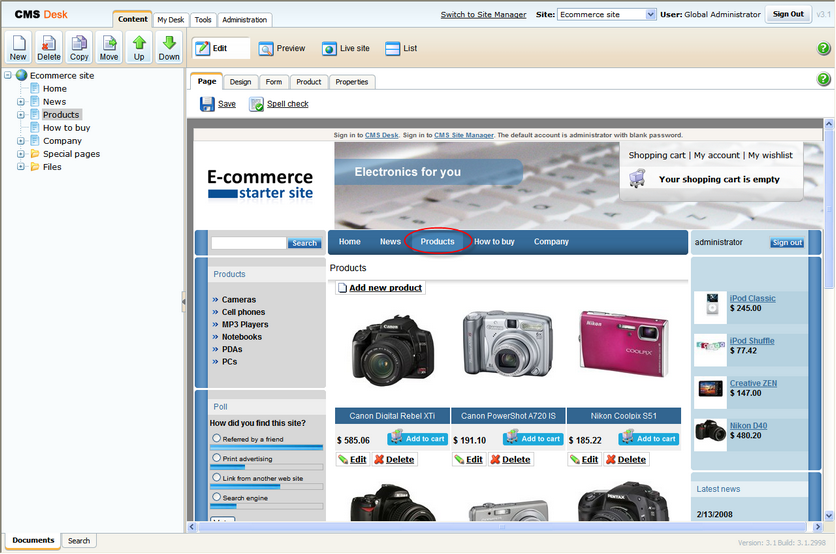Switch to Edit mode

(x=221, y=49)
